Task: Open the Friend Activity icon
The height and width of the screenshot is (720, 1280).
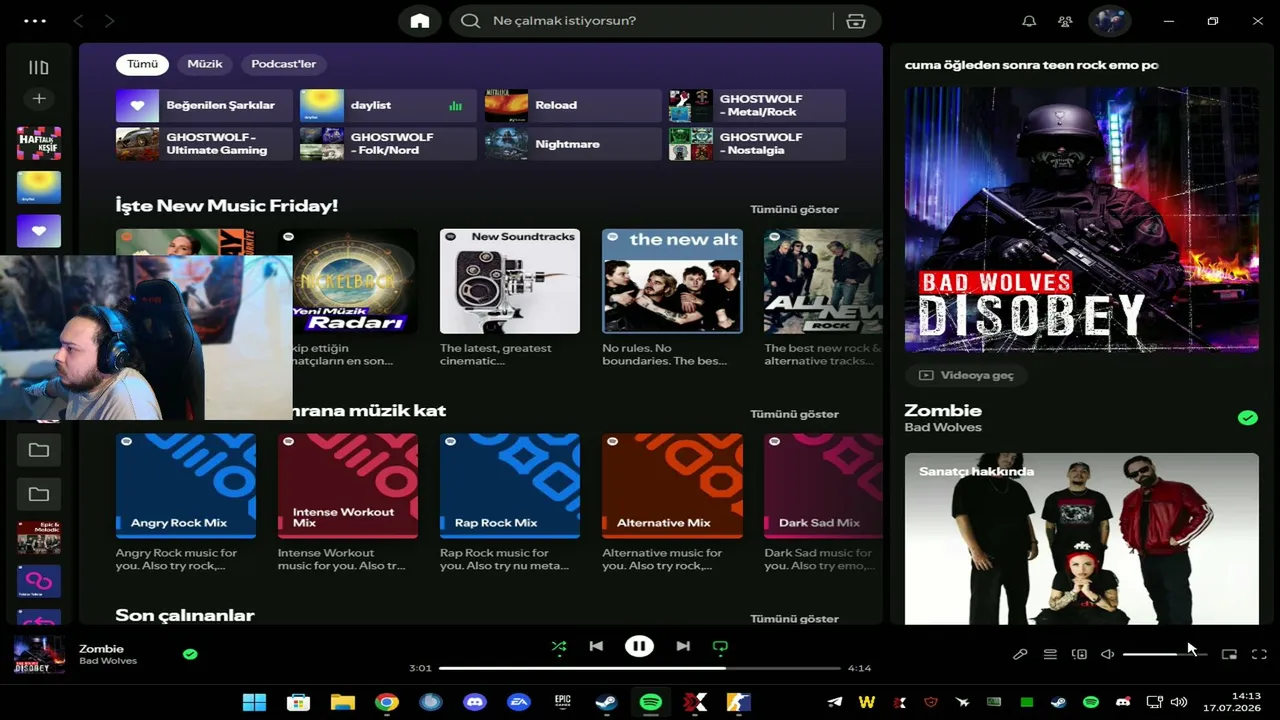Action: pyautogui.click(x=1065, y=21)
